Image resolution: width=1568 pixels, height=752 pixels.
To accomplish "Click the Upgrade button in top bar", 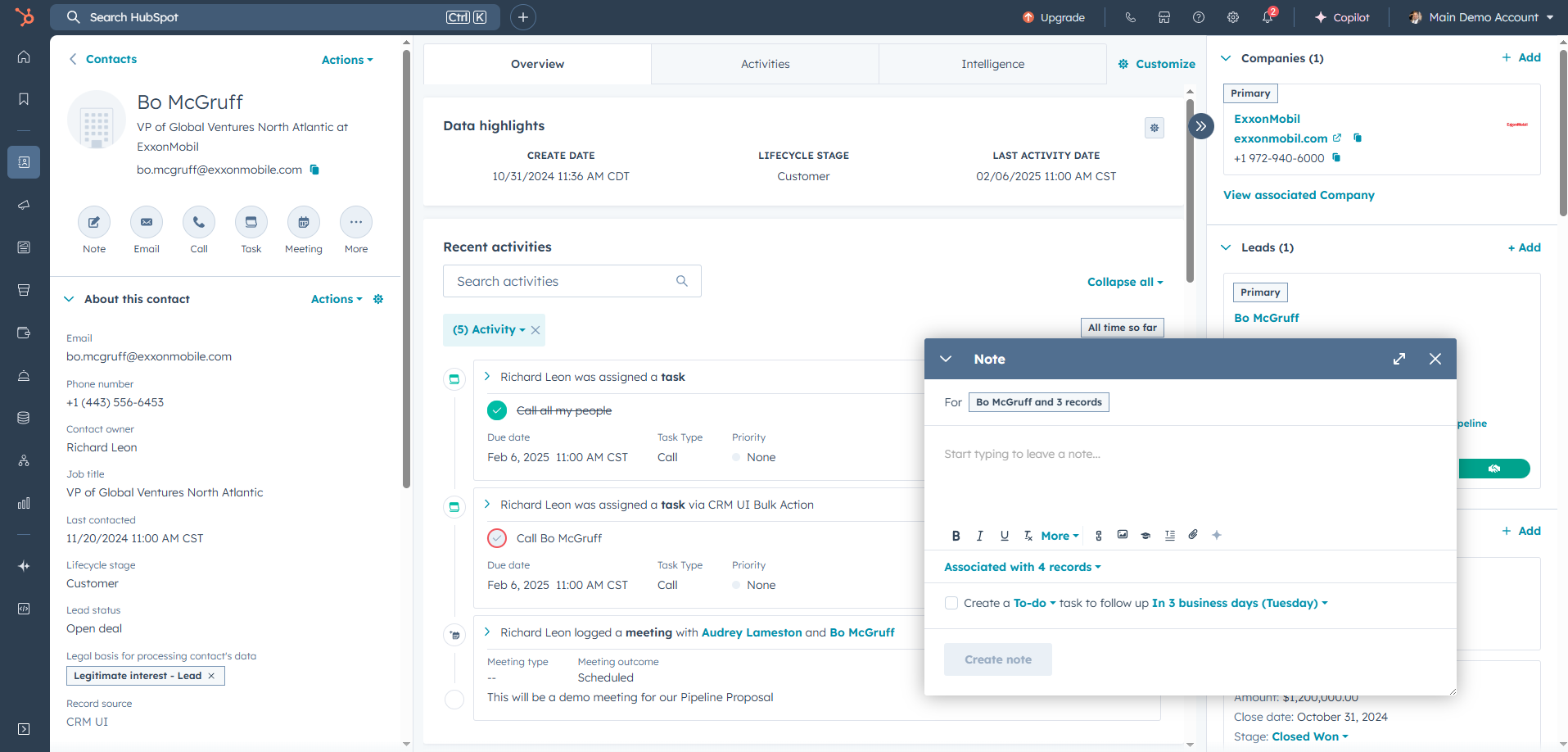I will (x=1054, y=17).
